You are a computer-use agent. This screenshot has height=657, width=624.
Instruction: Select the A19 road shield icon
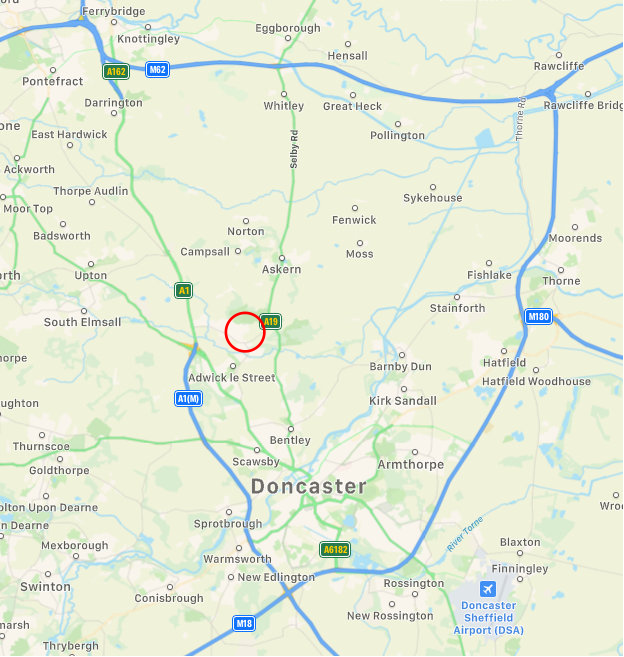(x=270, y=322)
